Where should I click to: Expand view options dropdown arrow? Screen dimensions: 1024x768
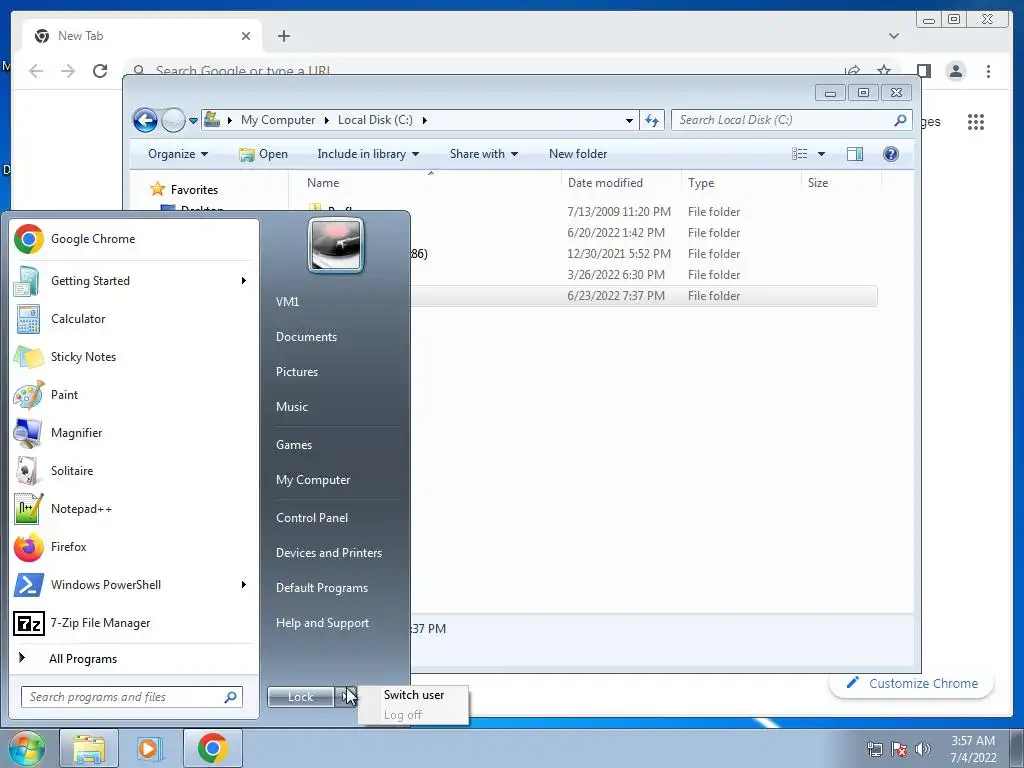tap(822, 154)
